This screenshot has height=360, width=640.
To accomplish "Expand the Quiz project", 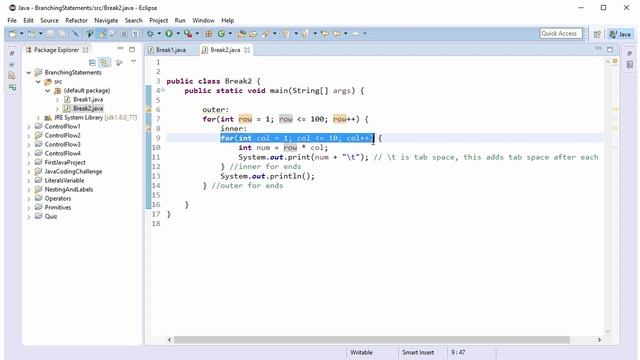I will tap(29, 217).
